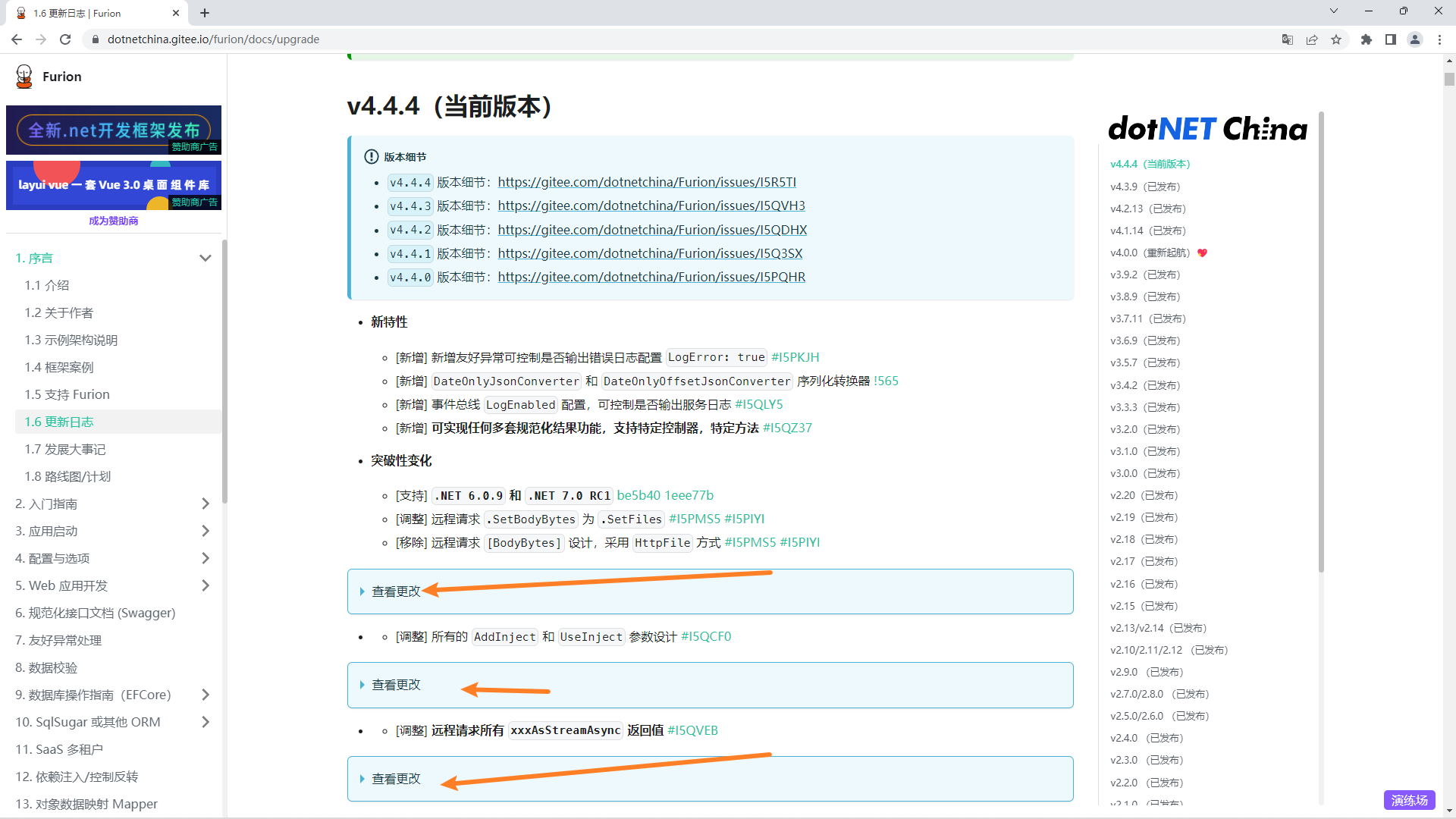Open issue reference #I5QCF0
The height and width of the screenshot is (819, 1456).
[706, 636]
